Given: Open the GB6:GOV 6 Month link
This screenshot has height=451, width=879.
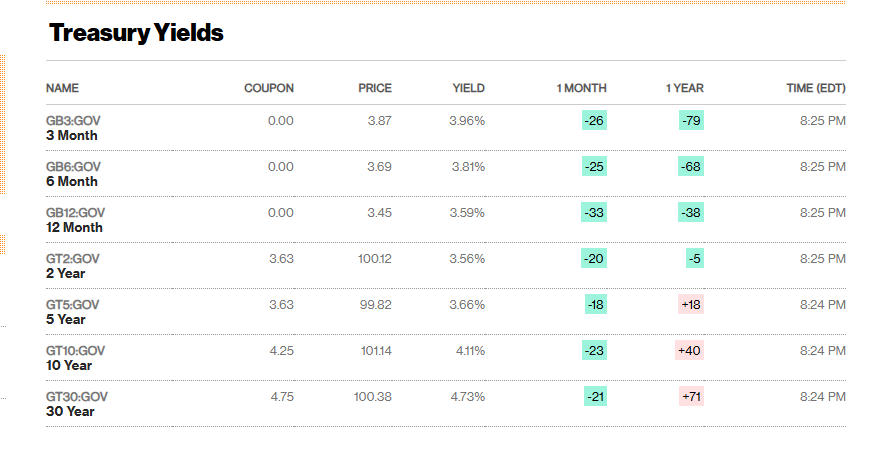Looking at the screenshot, I should click(73, 174).
